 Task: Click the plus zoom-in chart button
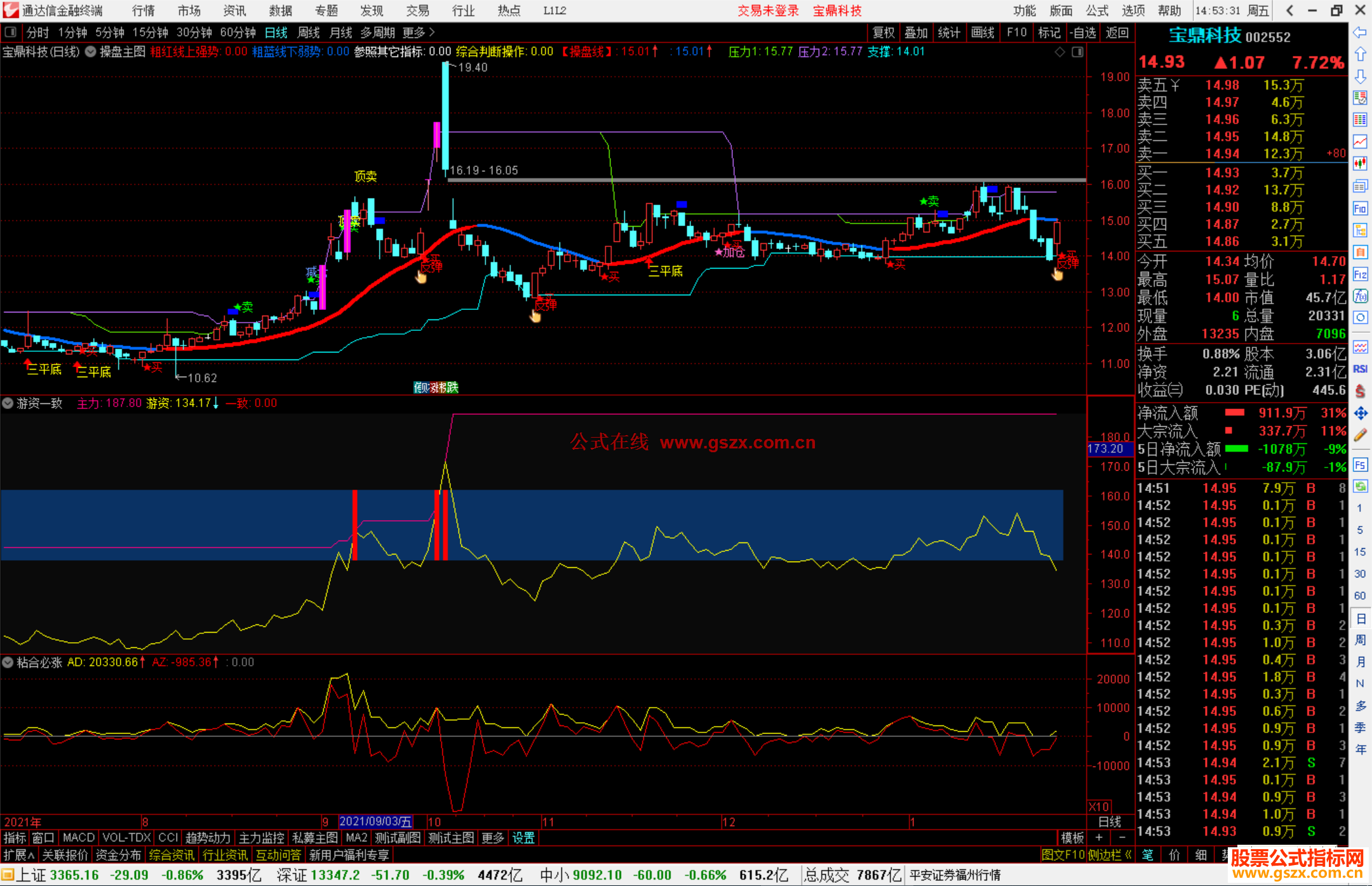point(1099,838)
